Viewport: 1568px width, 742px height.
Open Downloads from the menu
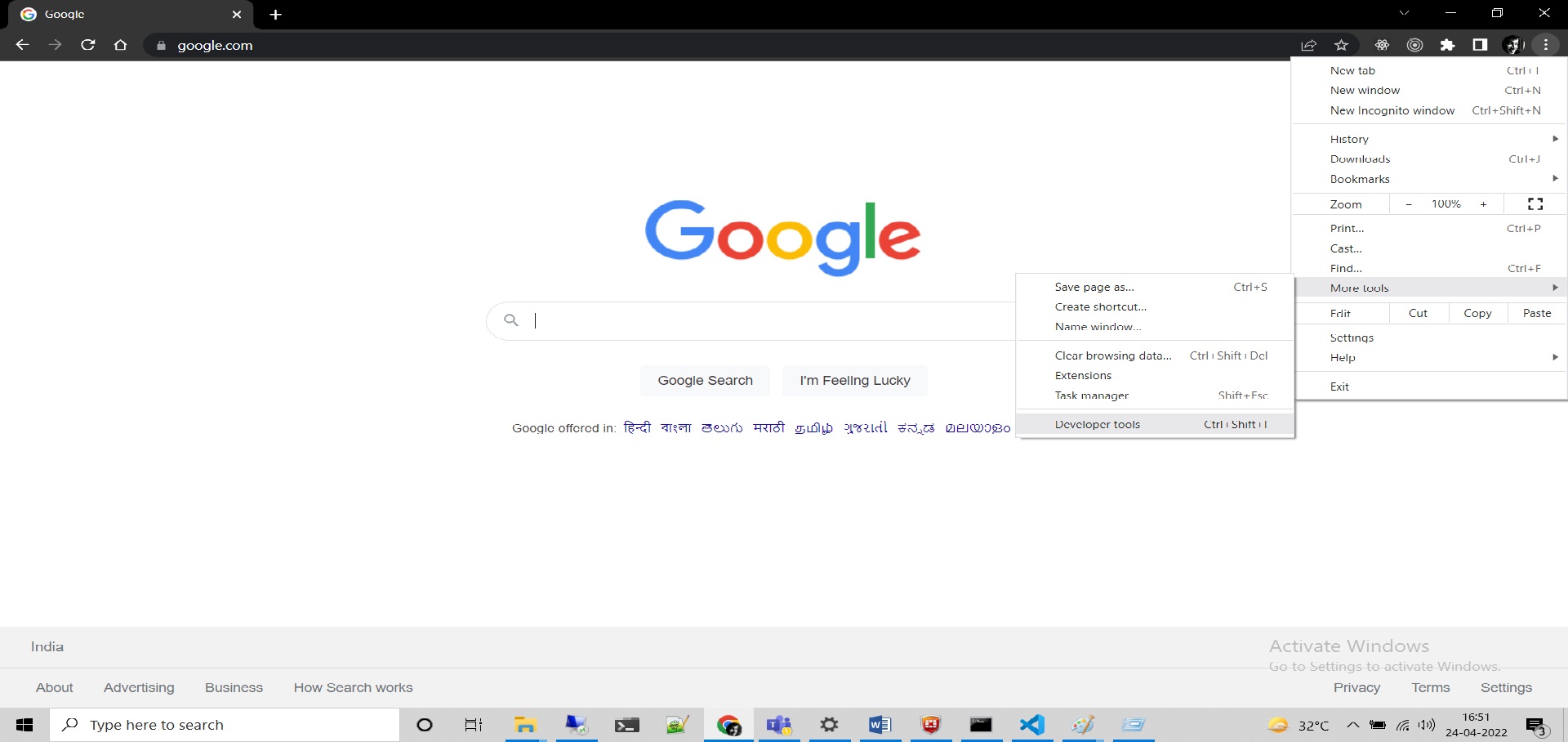click(x=1430, y=159)
